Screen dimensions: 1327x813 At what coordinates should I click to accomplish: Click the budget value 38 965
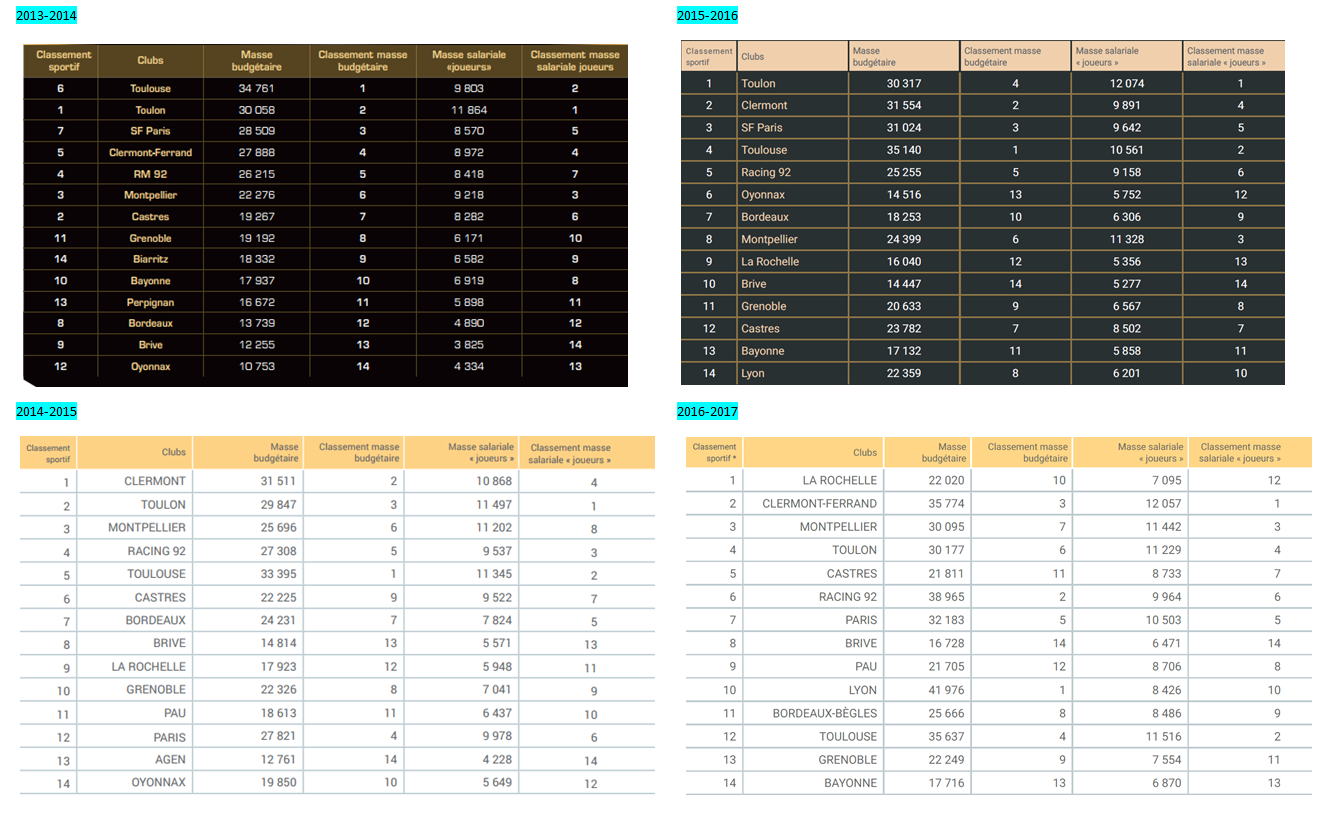(x=948, y=597)
